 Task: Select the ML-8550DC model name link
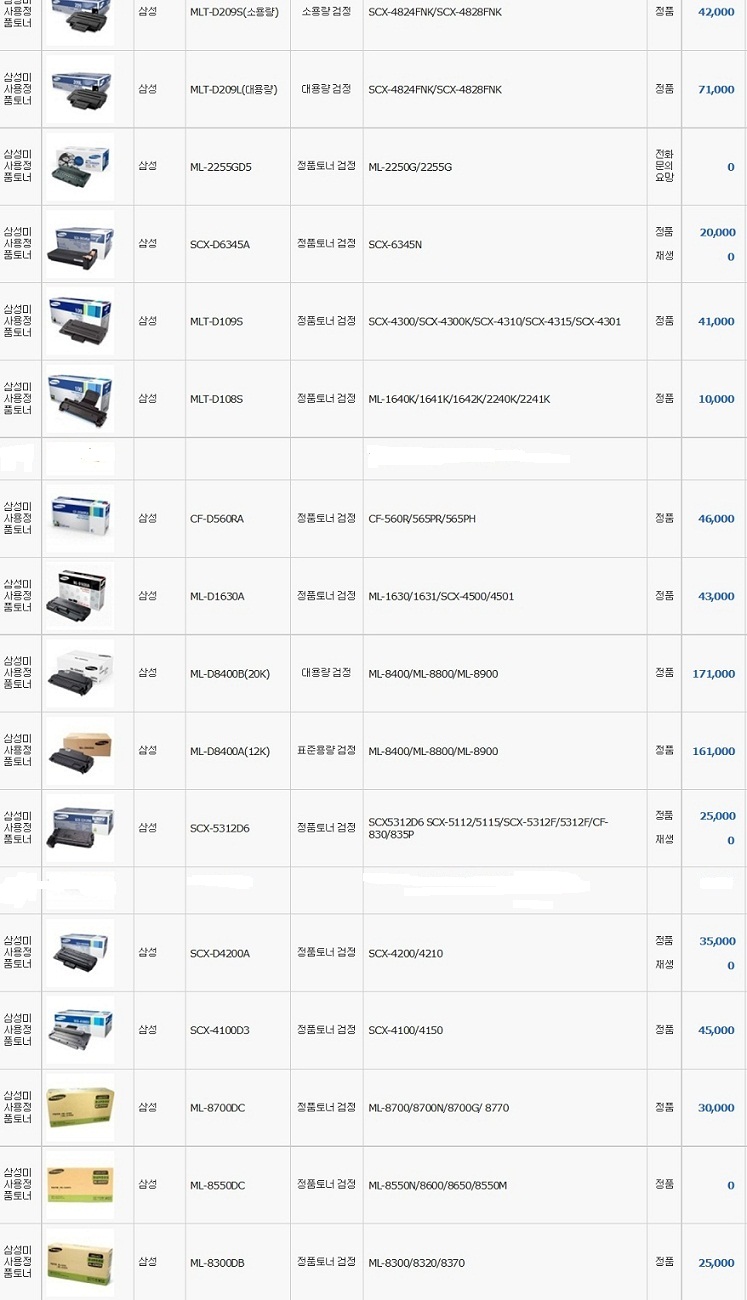click(217, 1185)
